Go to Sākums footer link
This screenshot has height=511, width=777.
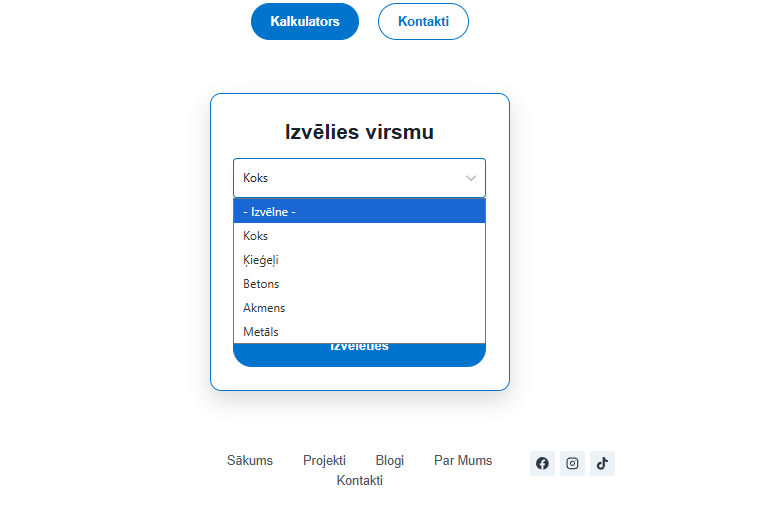[250, 461]
